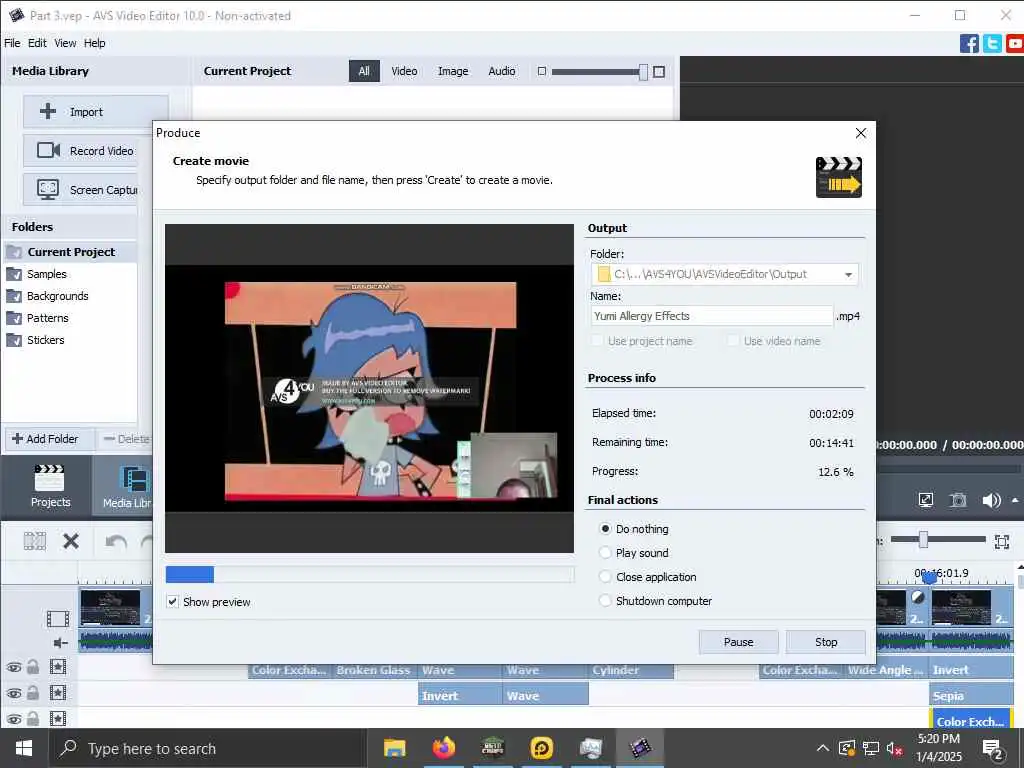Open the Media Library filmstrip icon
Viewport: 1024px width, 768px height.
[135, 479]
